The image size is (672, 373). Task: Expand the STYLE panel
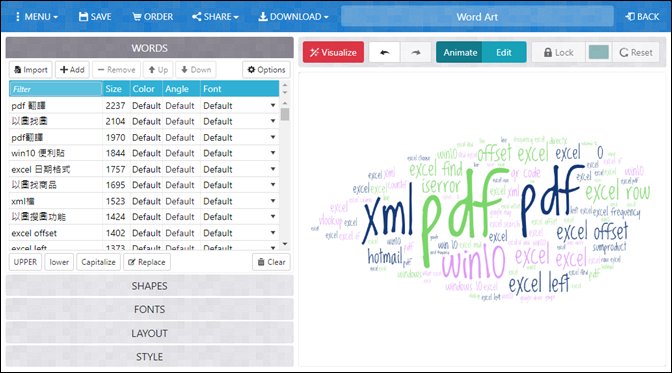pyautogui.click(x=149, y=357)
